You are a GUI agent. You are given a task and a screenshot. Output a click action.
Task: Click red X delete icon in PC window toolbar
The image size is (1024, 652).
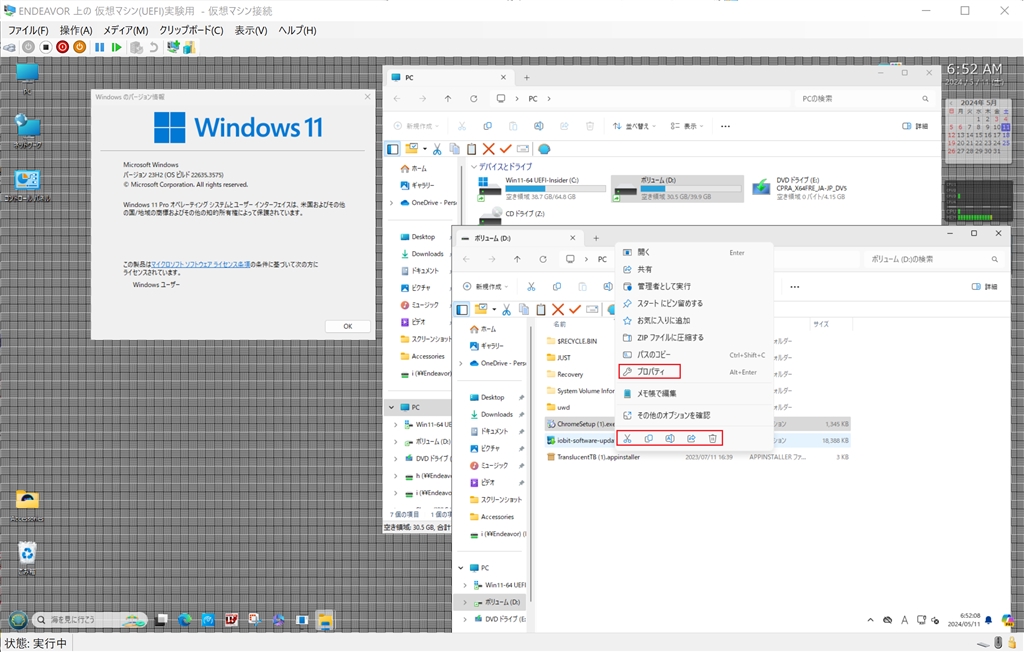coord(488,149)
